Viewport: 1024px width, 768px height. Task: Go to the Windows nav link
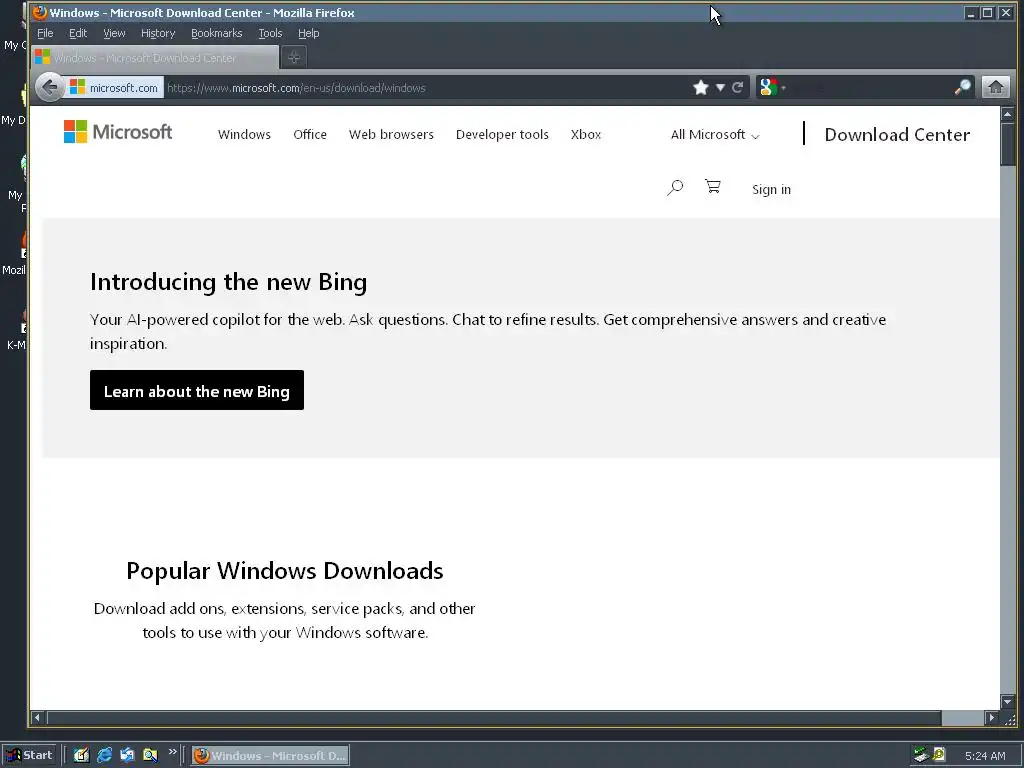(244, 135)
